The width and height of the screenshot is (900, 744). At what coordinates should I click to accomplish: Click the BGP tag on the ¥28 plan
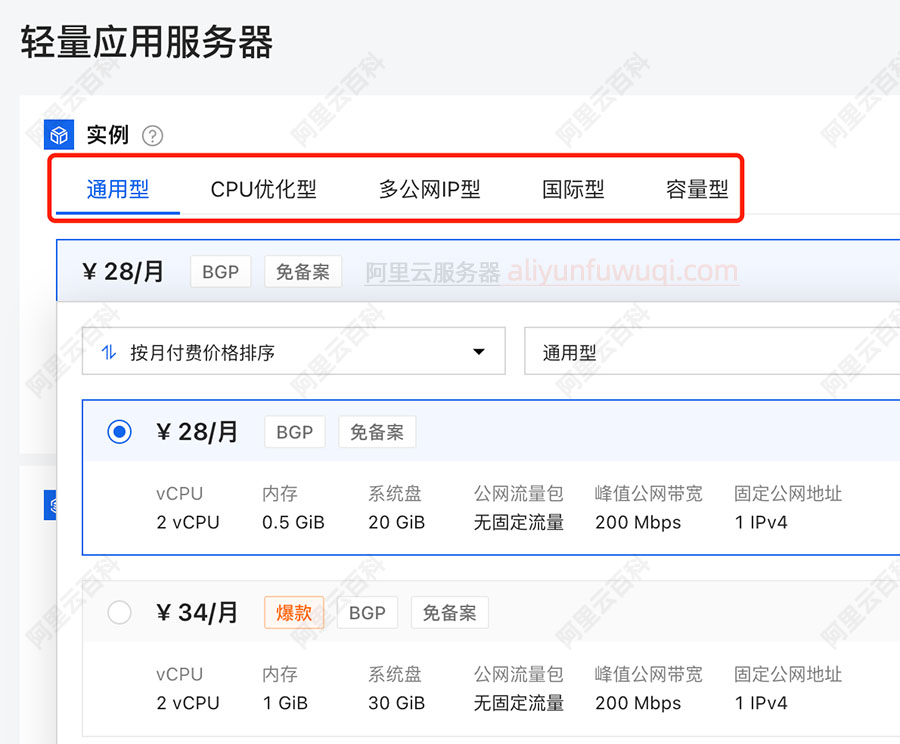point(294,432)
